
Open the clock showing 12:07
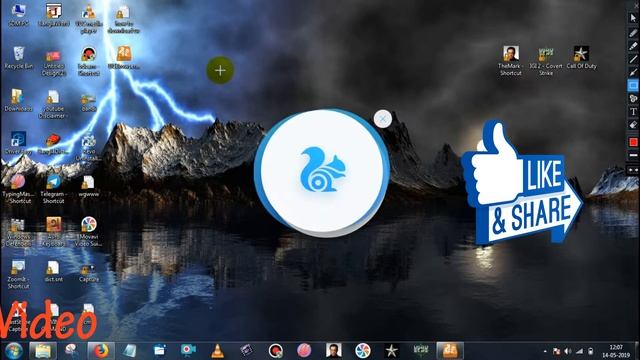pyautogui.click(x=616, y=351)
